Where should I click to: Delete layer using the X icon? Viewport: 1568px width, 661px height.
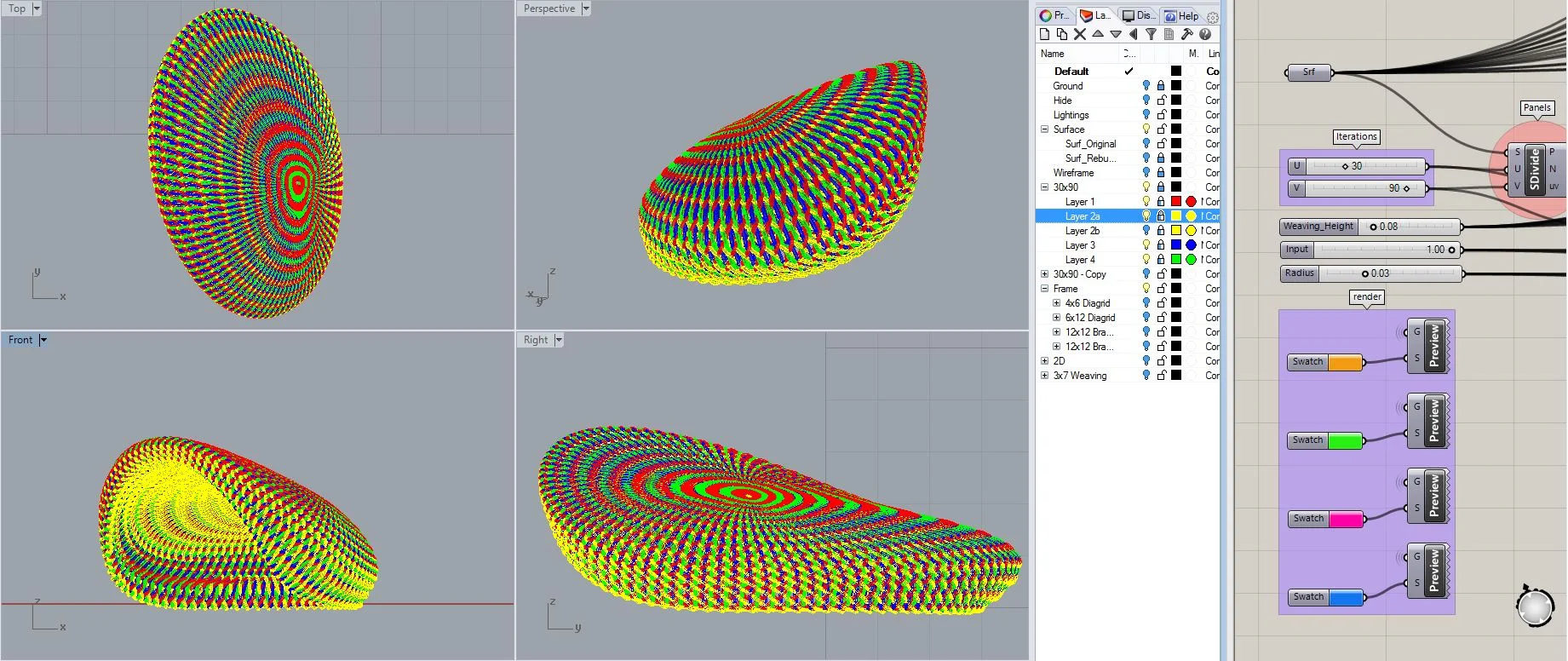pos(1080,34)
